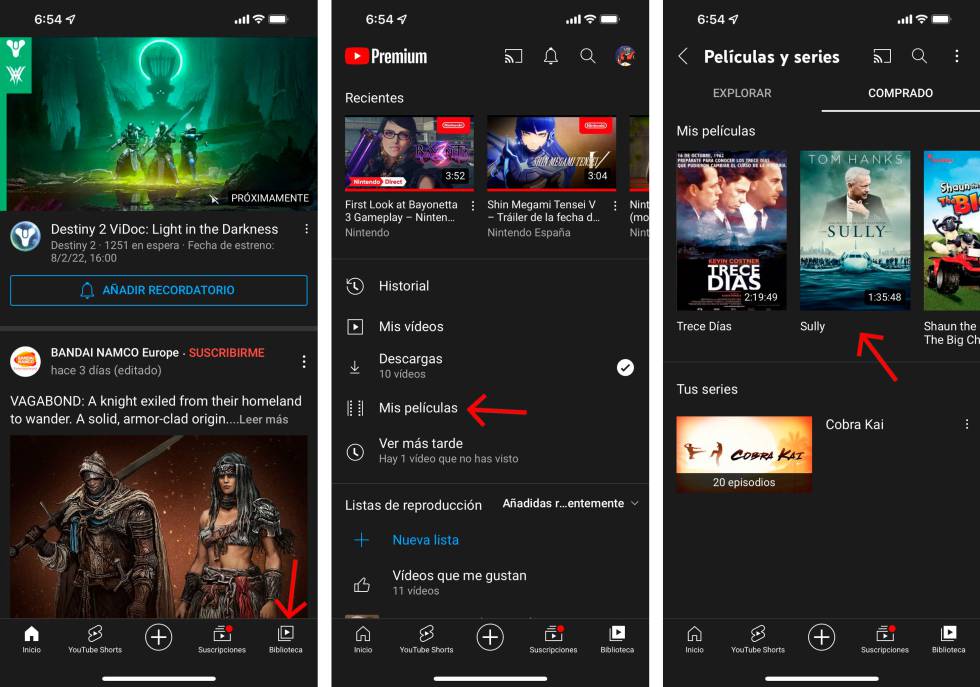
Task: Open Mis vídeos
Action: point(490,326)
